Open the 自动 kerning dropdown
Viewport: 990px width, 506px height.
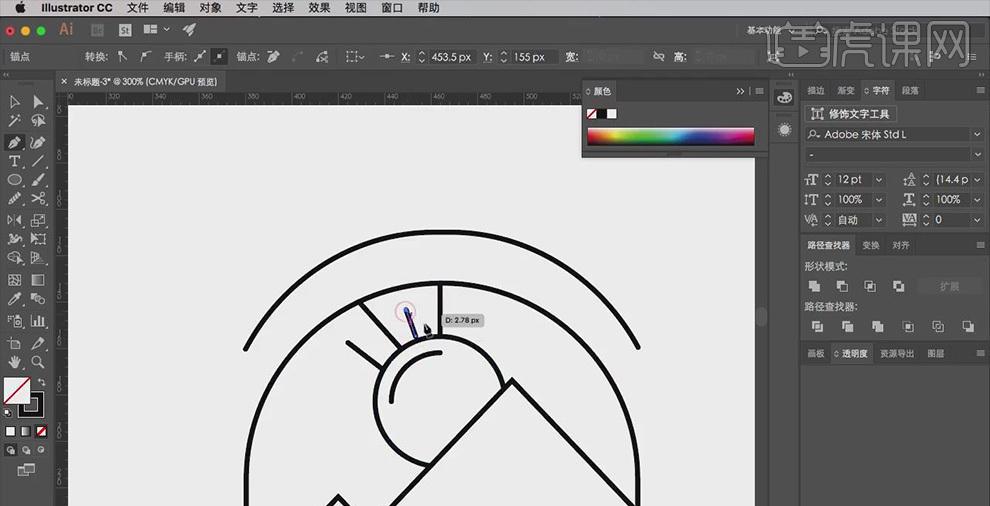tap(879, 220)
